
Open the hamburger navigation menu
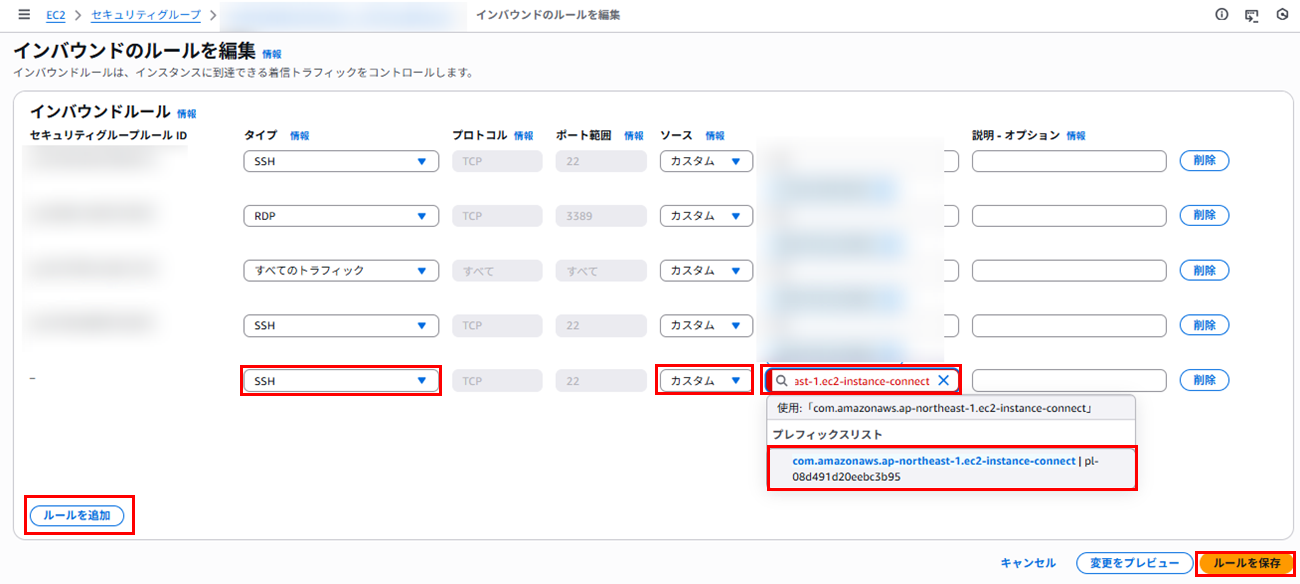click(24, 15)
